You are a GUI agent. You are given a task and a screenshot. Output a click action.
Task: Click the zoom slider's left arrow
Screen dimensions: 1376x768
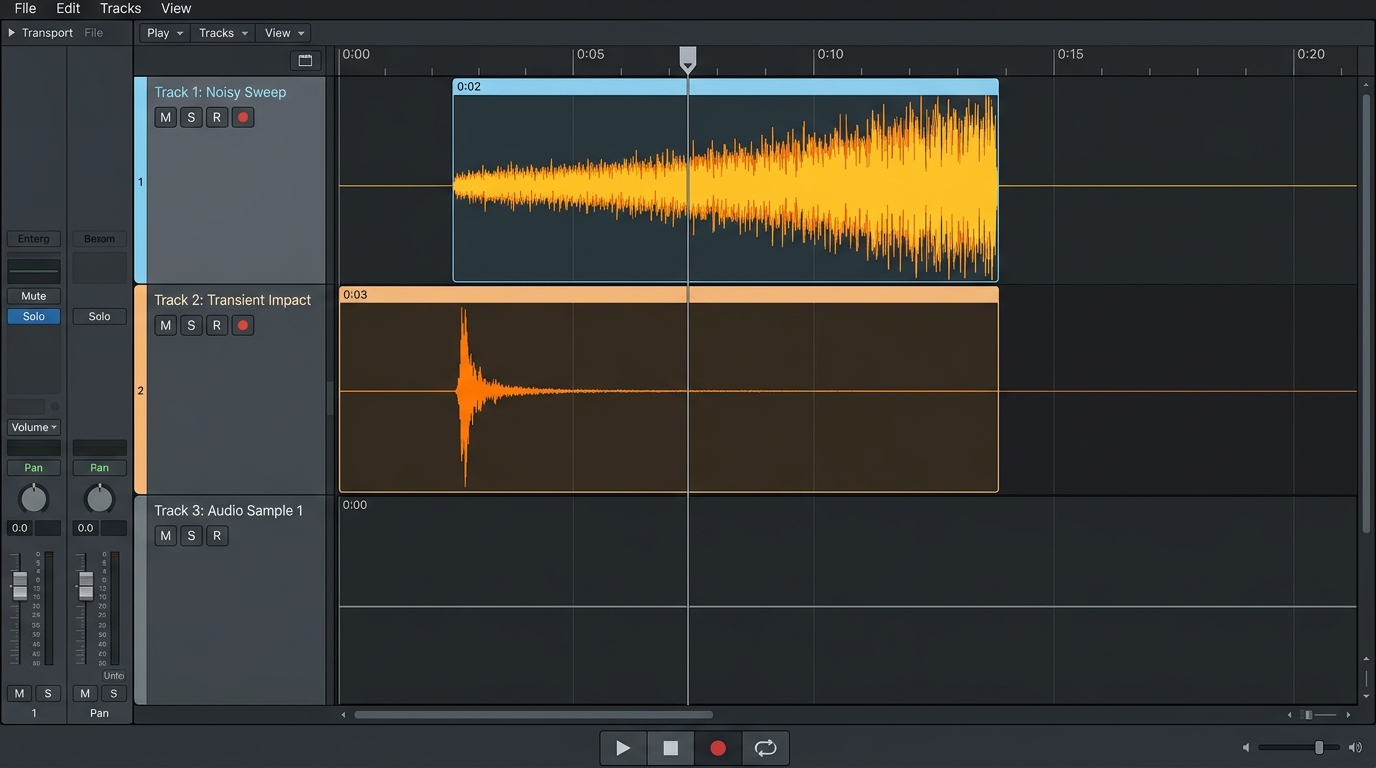click(1289, 715)
